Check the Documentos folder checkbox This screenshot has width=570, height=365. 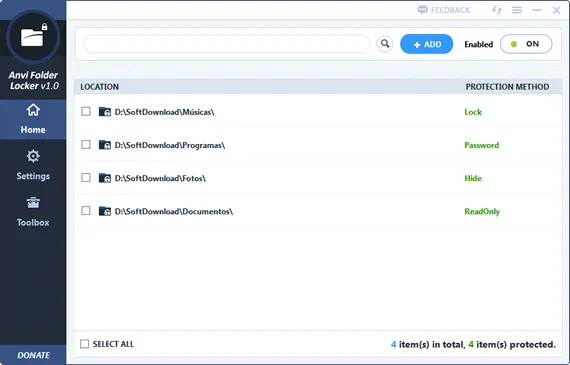pos(86,210)
